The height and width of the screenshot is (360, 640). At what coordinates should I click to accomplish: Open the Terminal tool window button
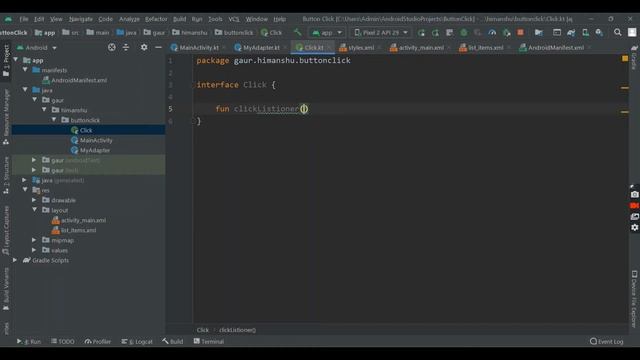pyautogui.click(x=209, y=342)
